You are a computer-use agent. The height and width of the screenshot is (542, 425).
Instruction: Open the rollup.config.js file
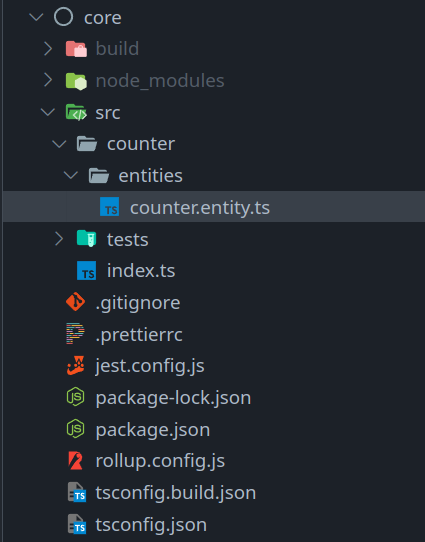pos(160,461)
